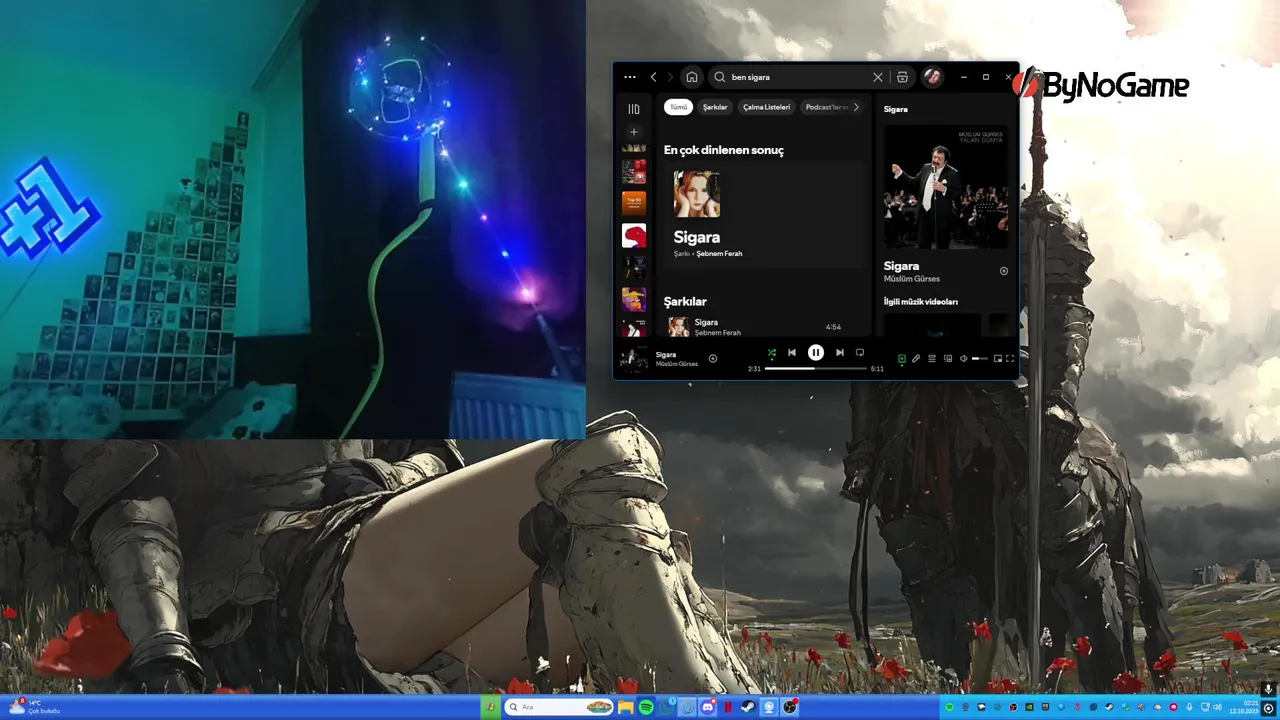
Task: Open OBS Studio from the taskbar
Action: pos(790,707)
